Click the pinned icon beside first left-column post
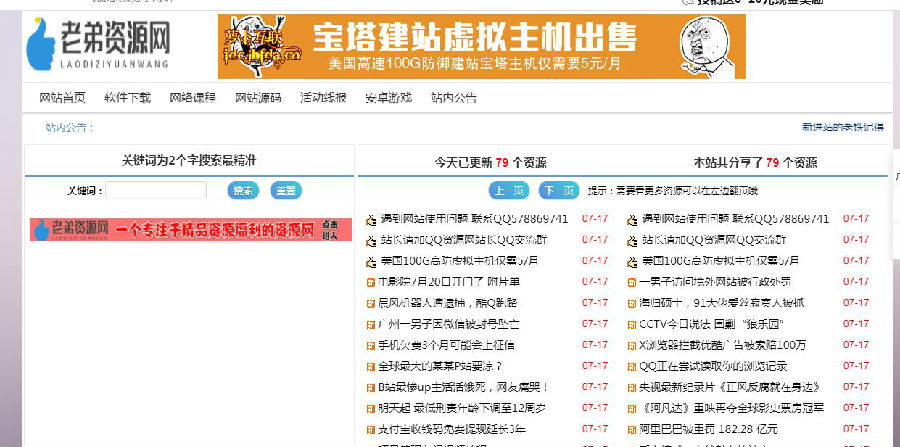This screenshot has width=900, height=447. tap(371, 219)
